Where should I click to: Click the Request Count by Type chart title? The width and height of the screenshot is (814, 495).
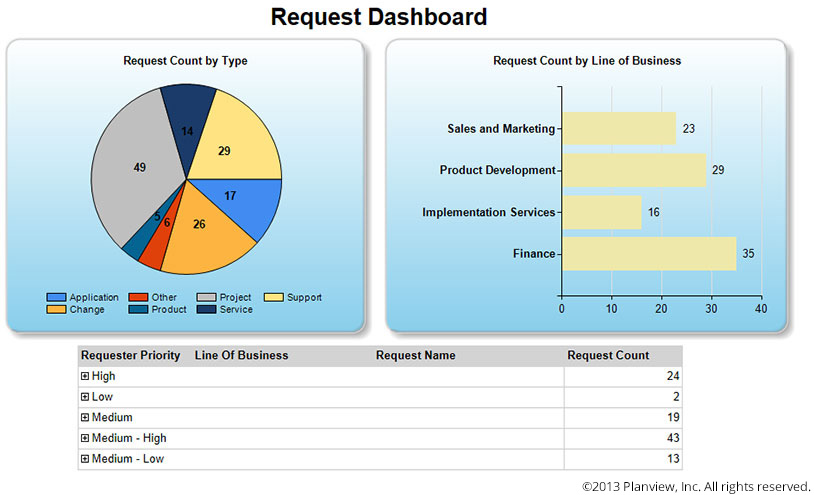[x=185, y=61]
